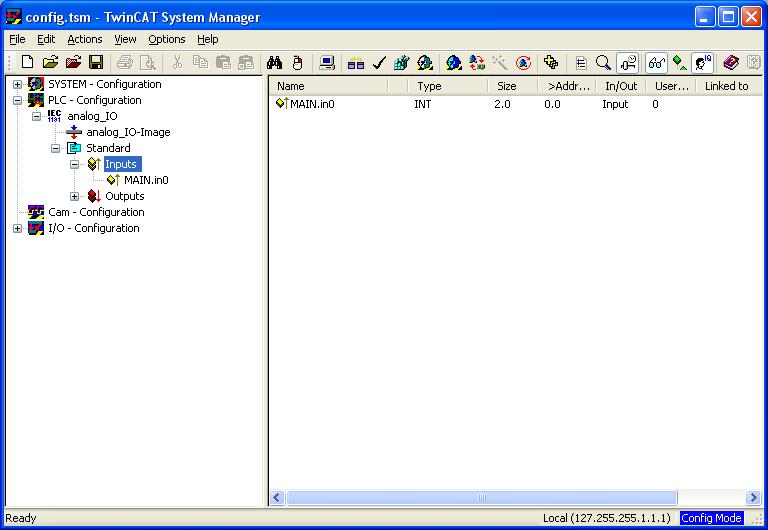Collapse the Standard tree node
The width and height of the screenshot is (768, 530).
coord(55,148)
